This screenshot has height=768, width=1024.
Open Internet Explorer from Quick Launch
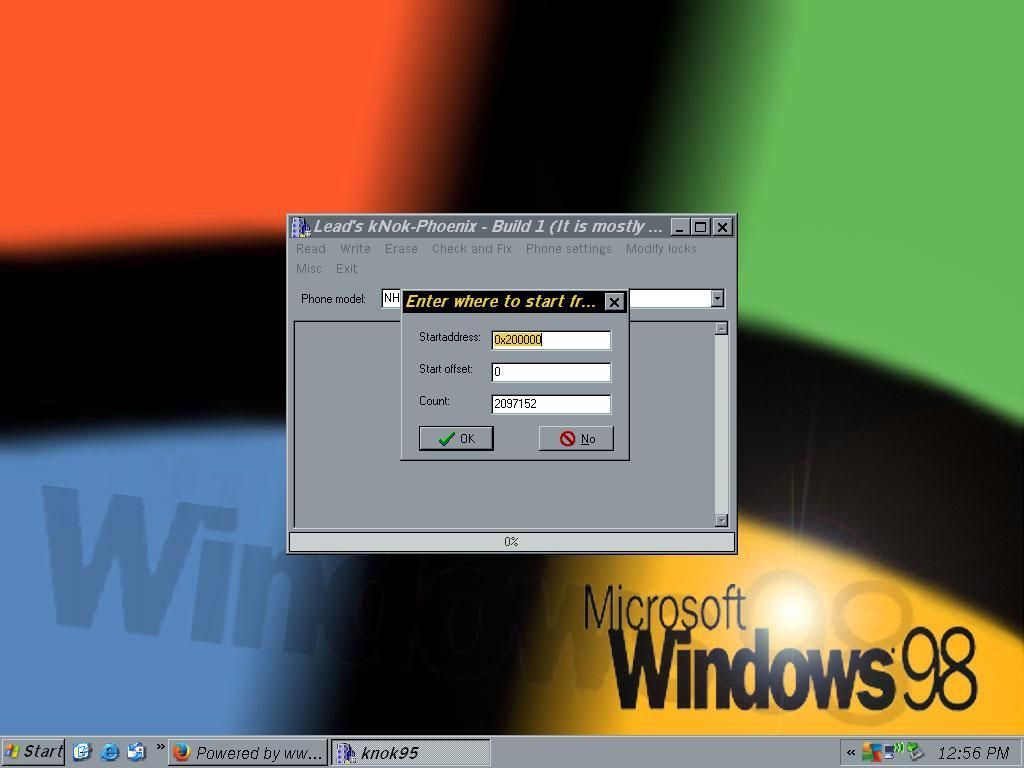(109, 752)
